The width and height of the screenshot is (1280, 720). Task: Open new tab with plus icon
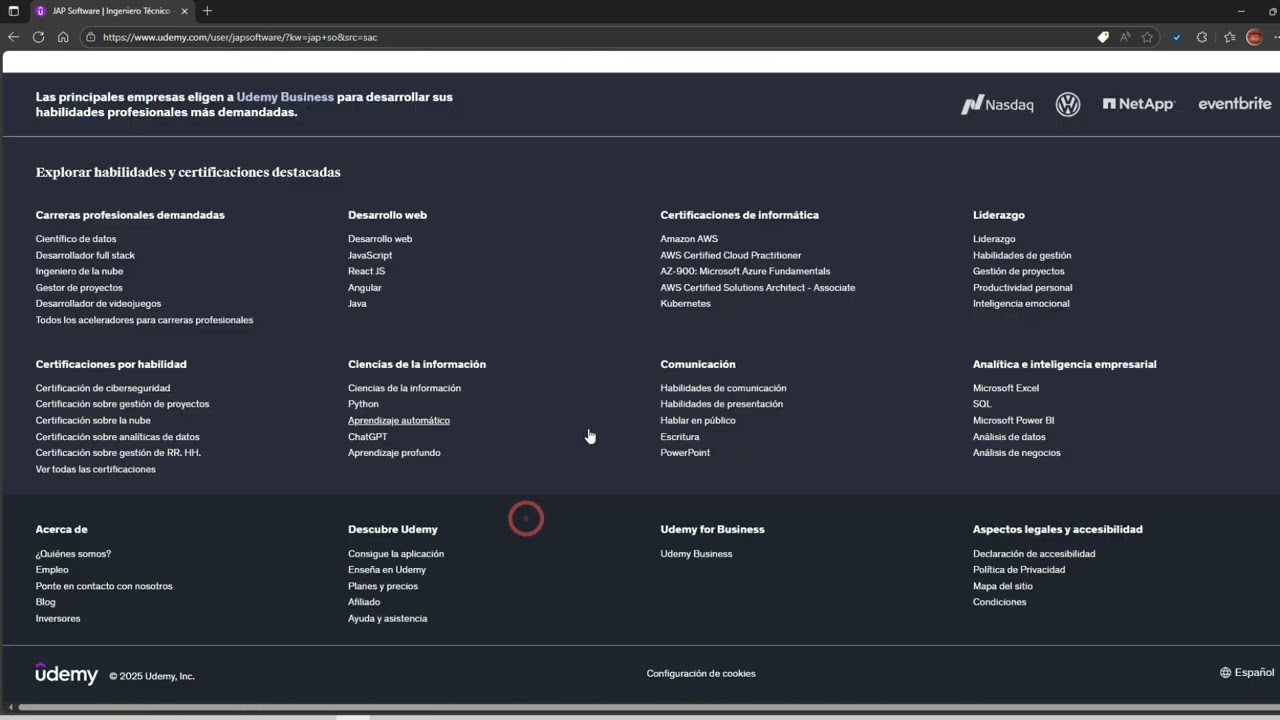tap(207, 11)
